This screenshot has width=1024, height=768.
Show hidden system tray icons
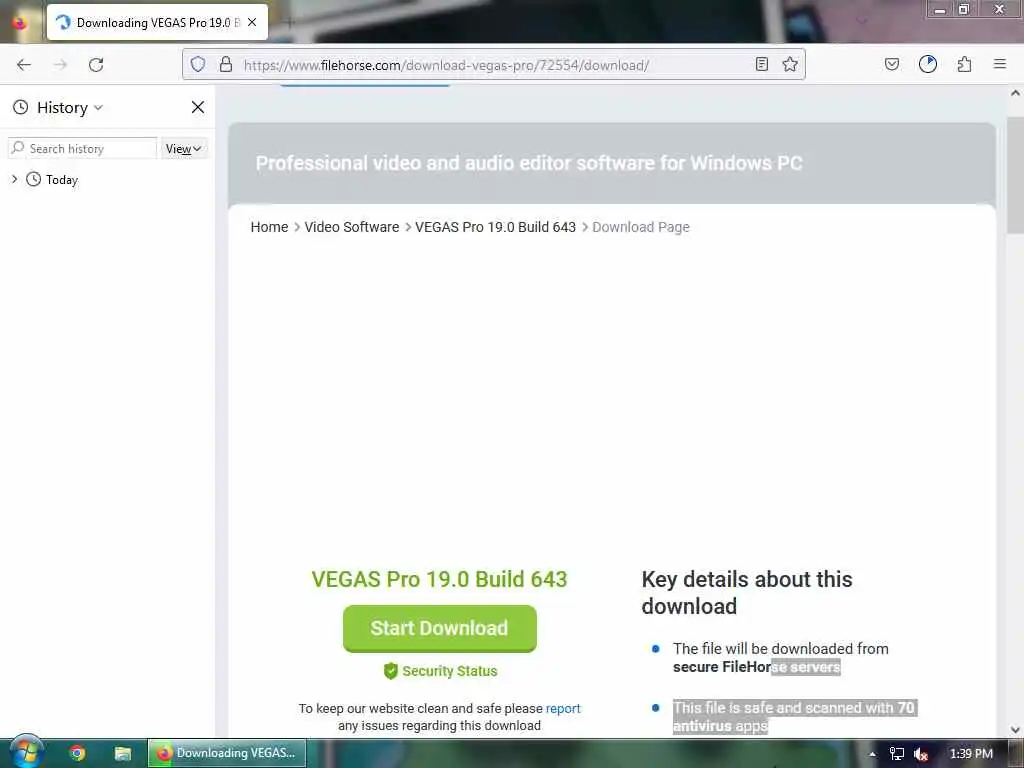[872, 754]
